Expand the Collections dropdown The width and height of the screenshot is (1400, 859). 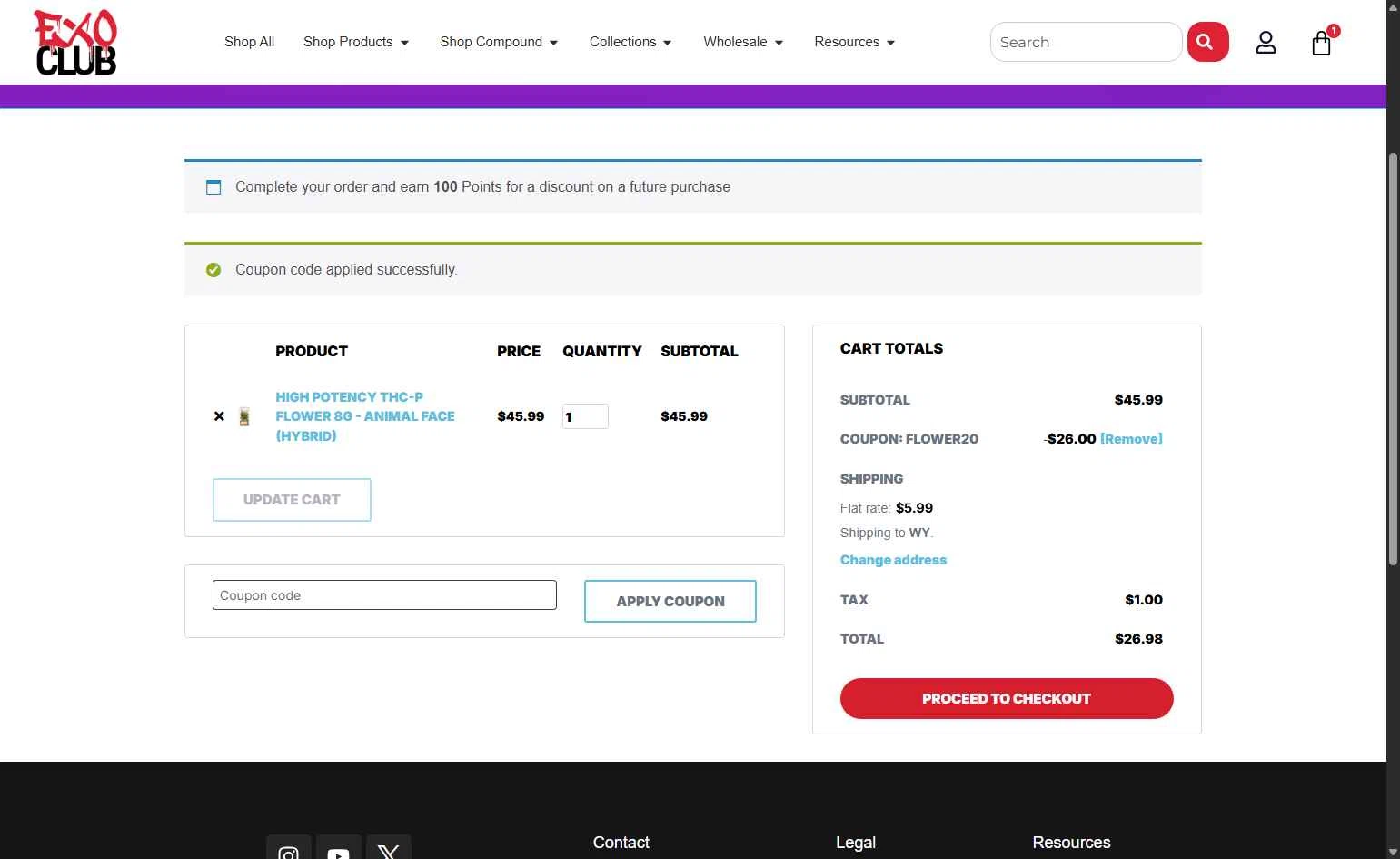[630, 42]
